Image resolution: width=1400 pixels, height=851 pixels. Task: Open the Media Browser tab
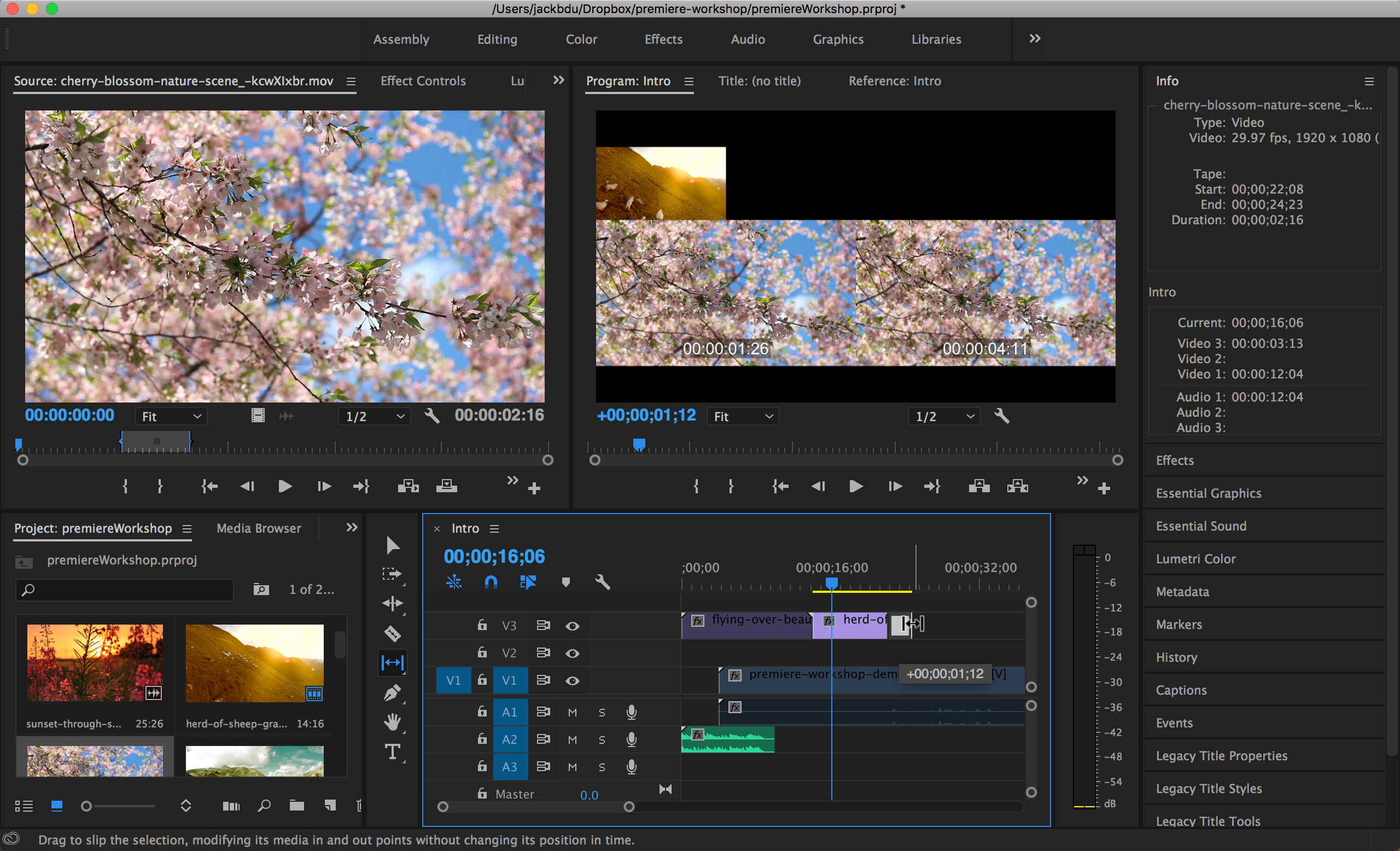[259, 528]
